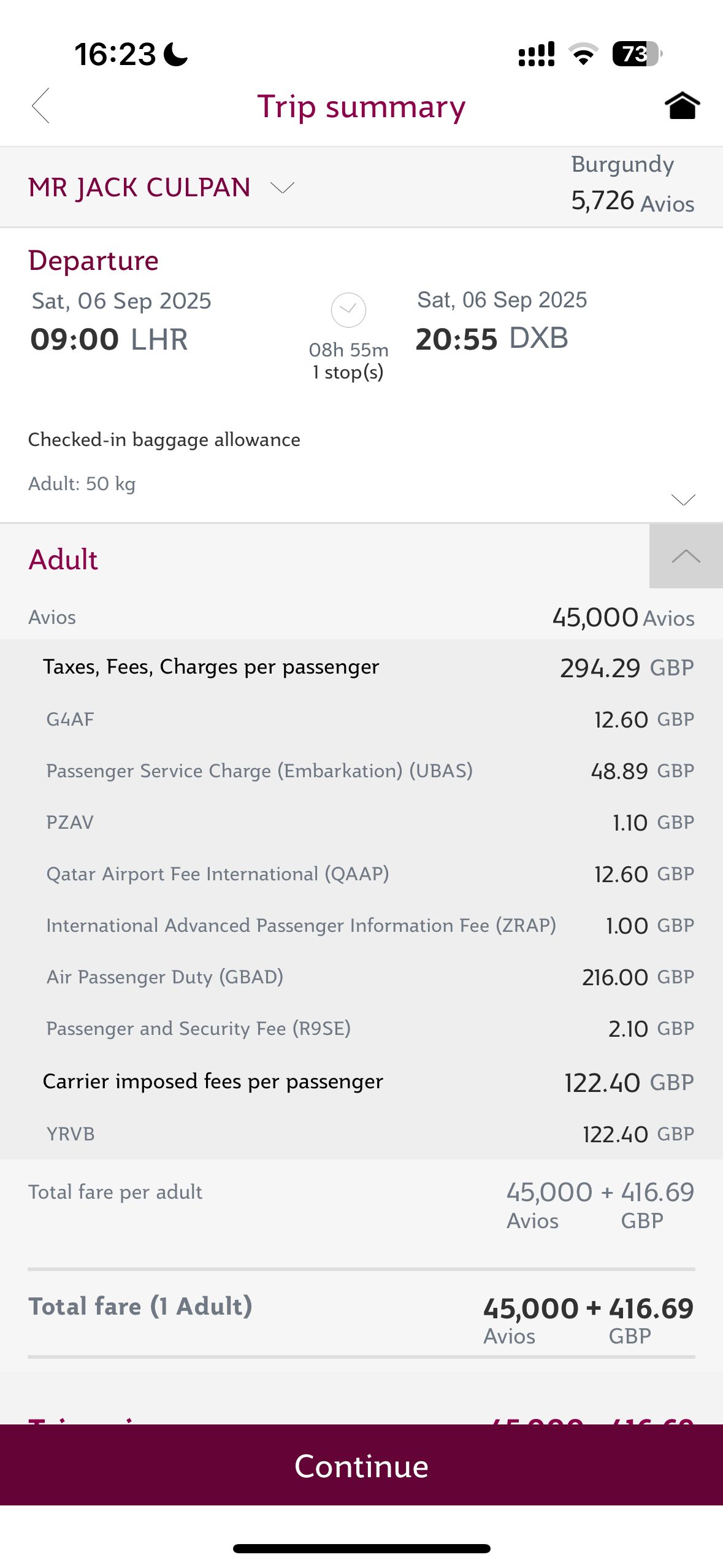Tap the battery indicator icon
The width and height of the screenshot is (723, 1568).
(x=637, y=54)
